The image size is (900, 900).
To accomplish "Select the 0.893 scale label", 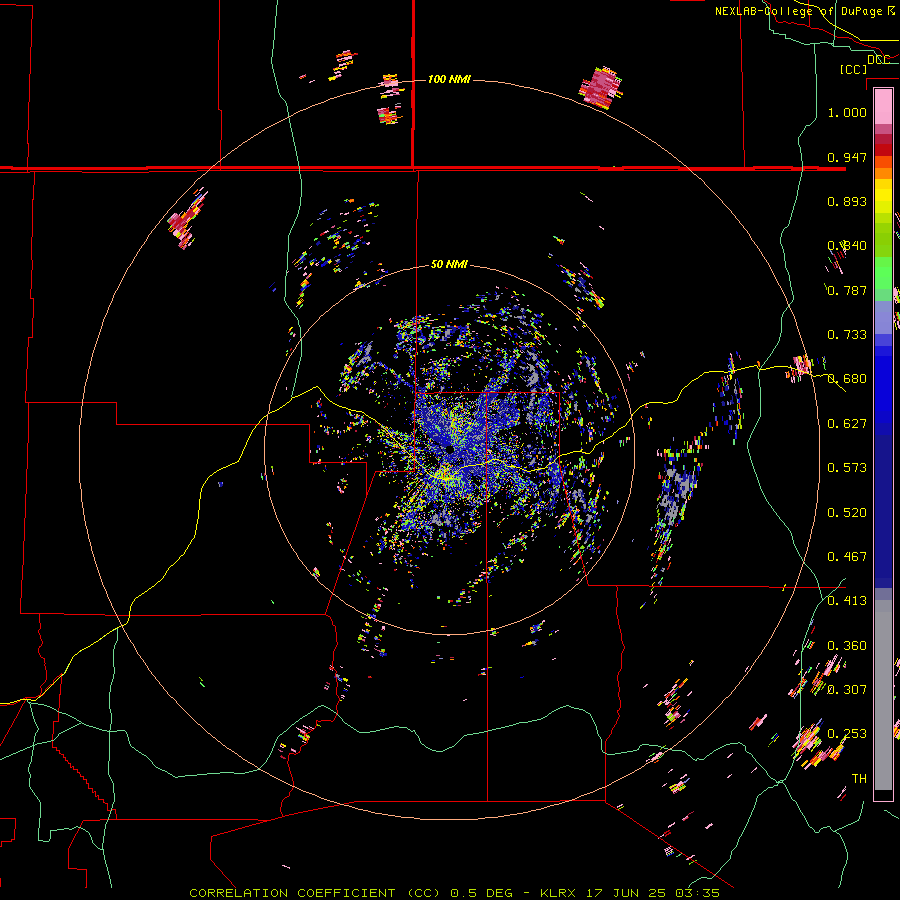I will pyautogui.click(x=847, y=201).
